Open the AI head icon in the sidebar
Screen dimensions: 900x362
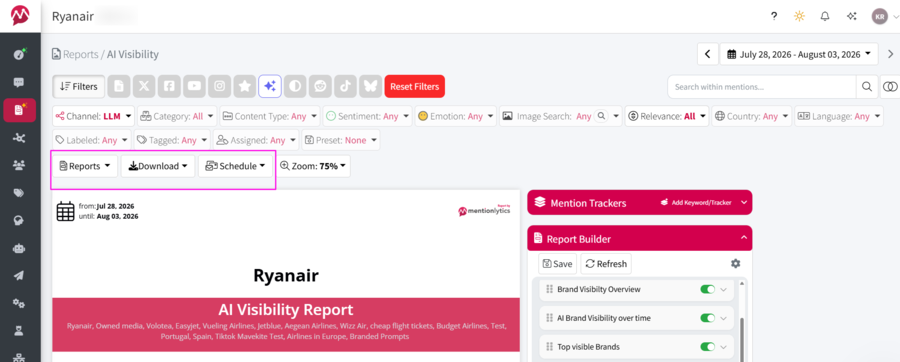tap(20, 220)
